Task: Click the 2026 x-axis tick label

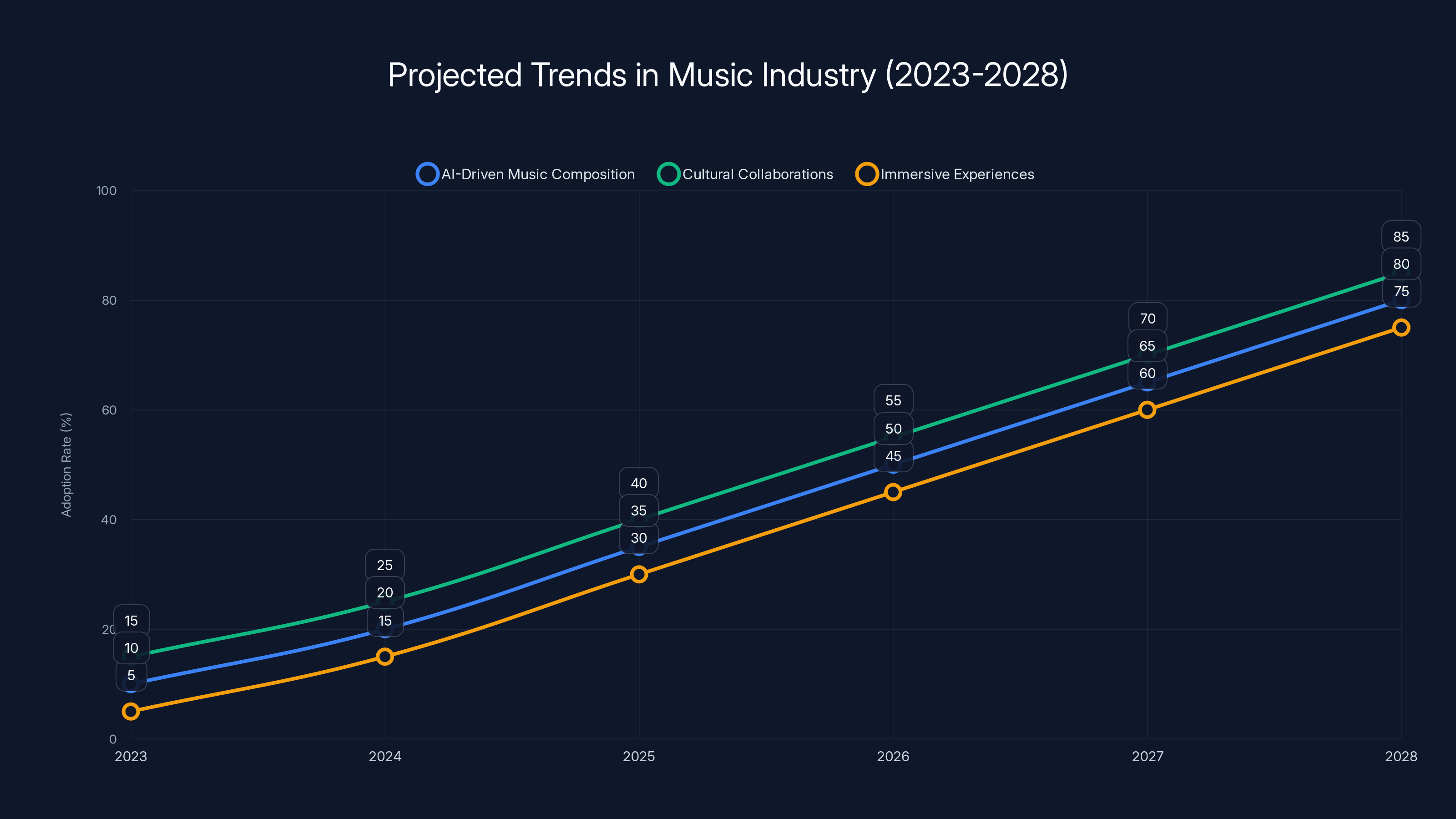Action: point(893,756)
